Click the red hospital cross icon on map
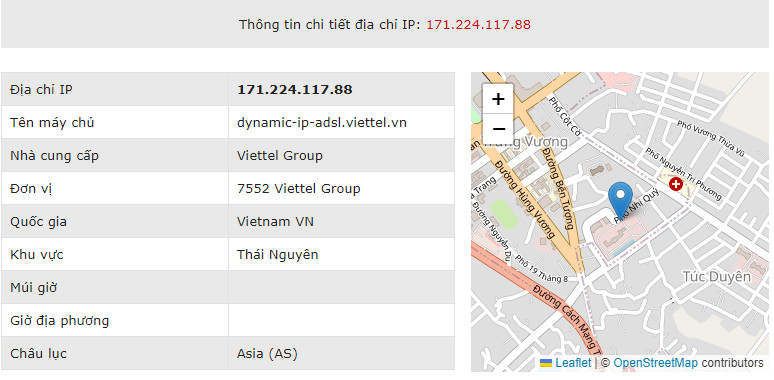The image size is (774, 380). [675, 185]
